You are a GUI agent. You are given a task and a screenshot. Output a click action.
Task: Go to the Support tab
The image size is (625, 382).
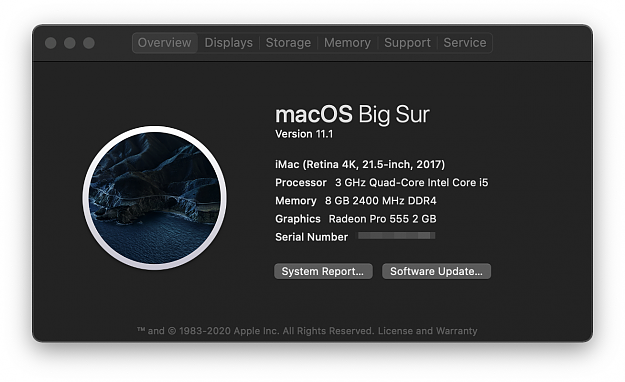click(407, 43)
